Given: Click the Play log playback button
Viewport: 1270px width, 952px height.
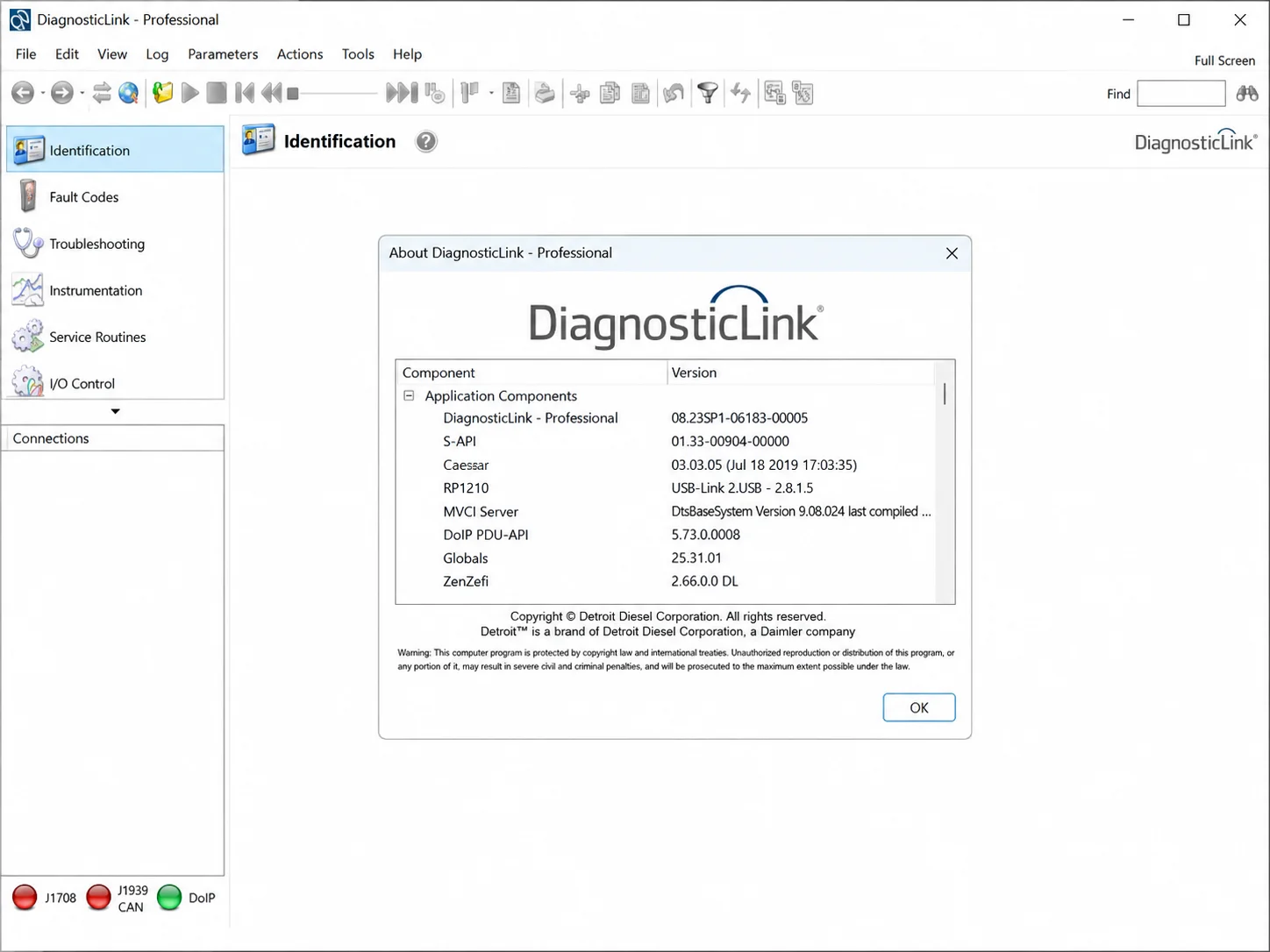Looking at the screenshot, I should click(x=189, y=93).
